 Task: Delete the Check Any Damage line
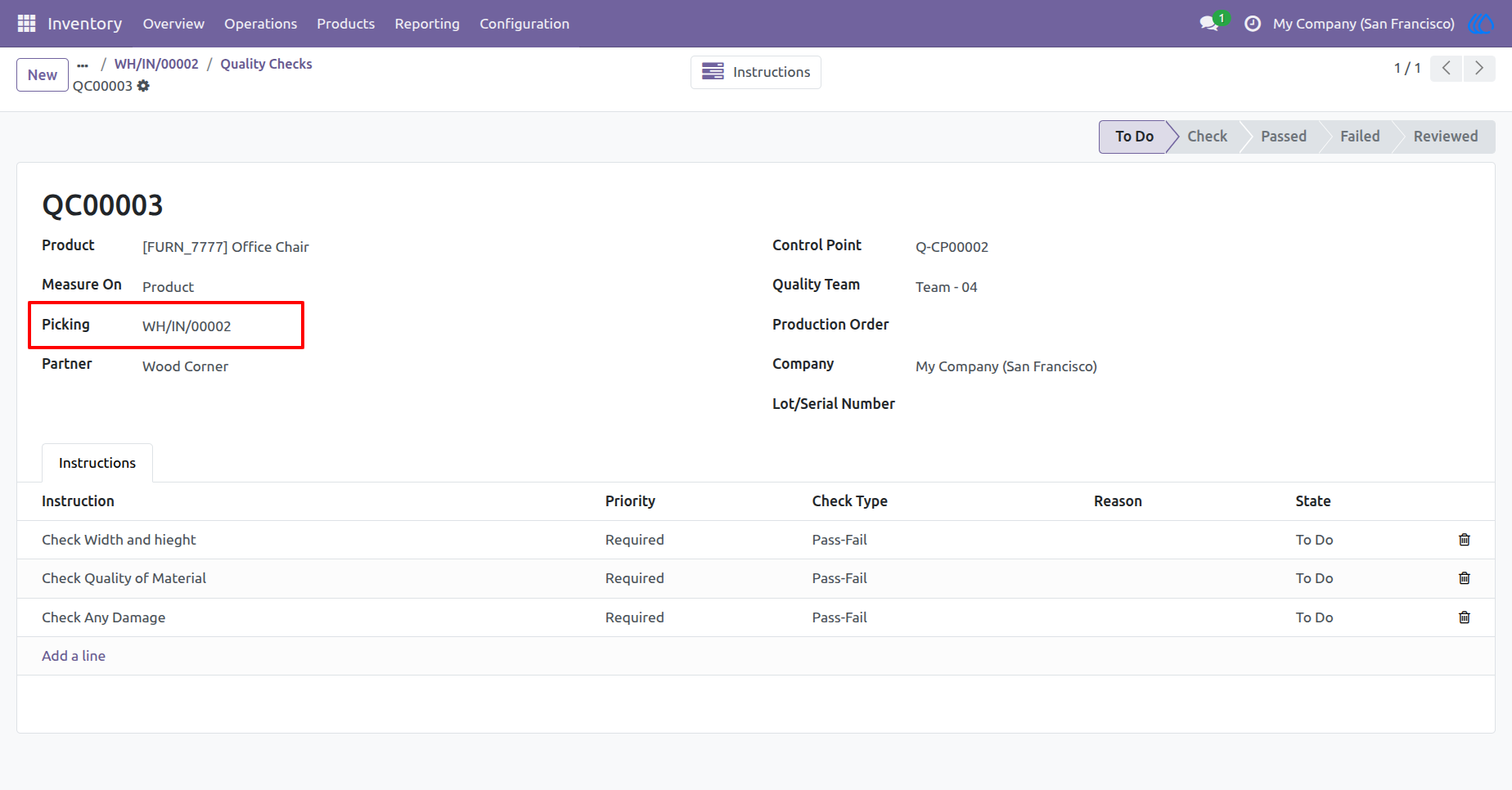[1464, 617]
